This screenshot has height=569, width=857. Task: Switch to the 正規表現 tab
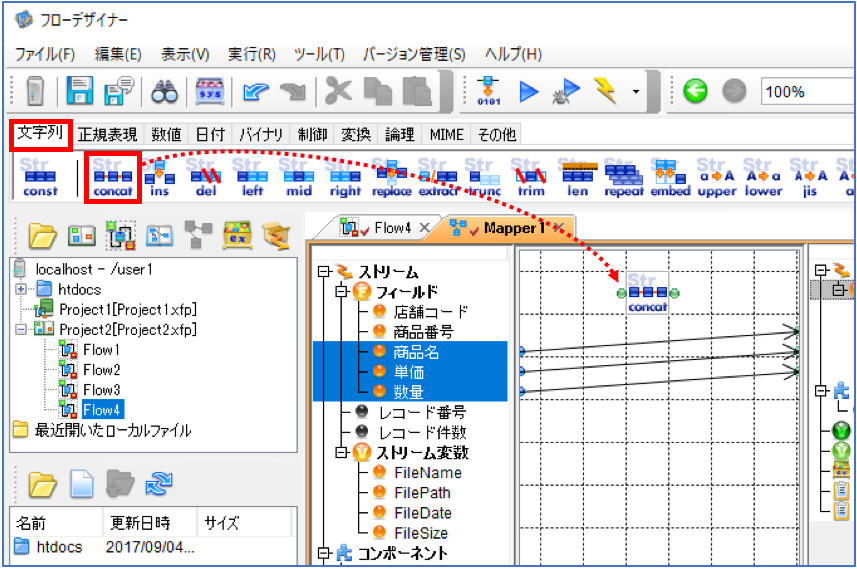point(107,134)
